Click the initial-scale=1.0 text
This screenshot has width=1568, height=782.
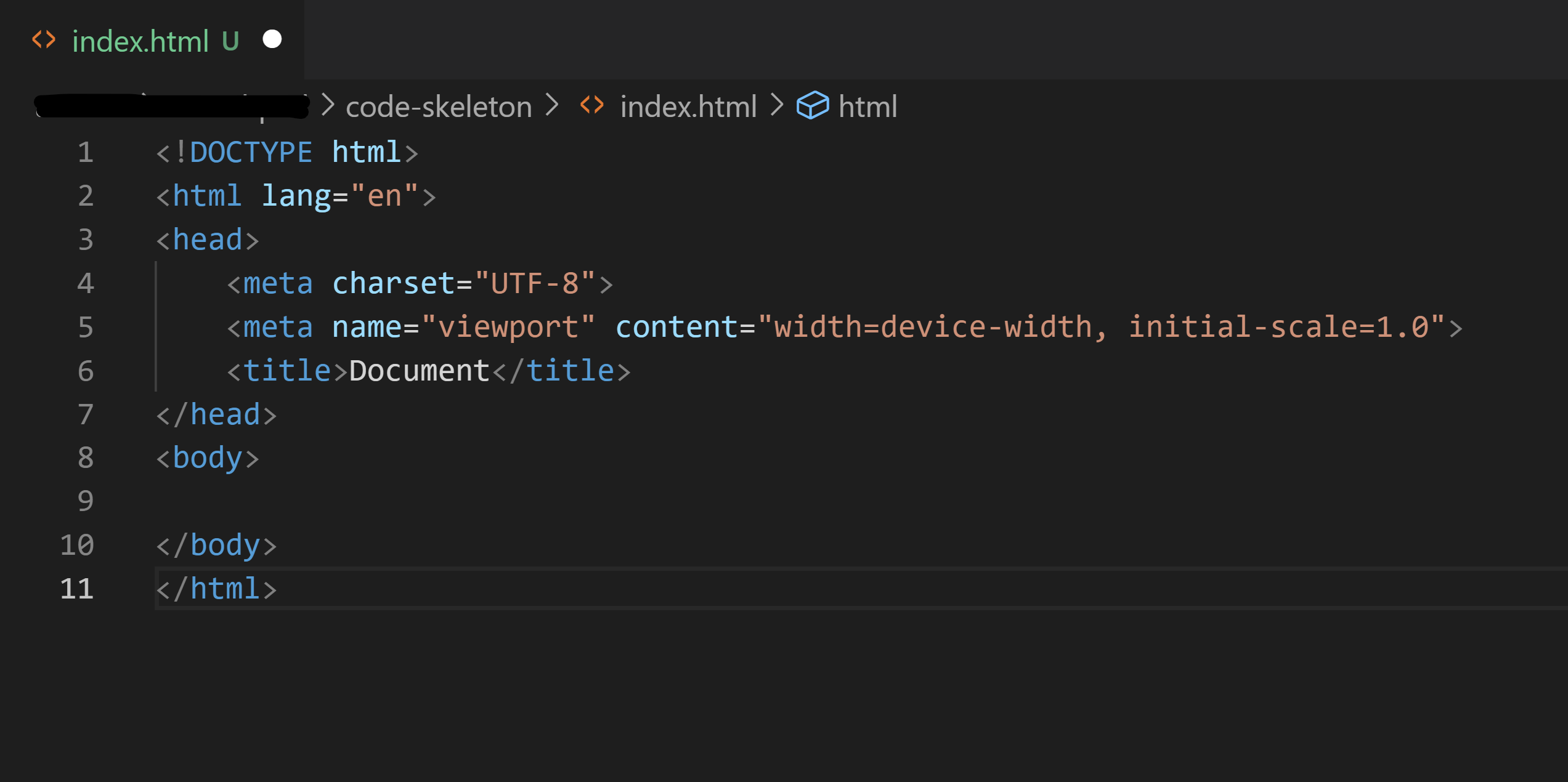(1278, 328)
